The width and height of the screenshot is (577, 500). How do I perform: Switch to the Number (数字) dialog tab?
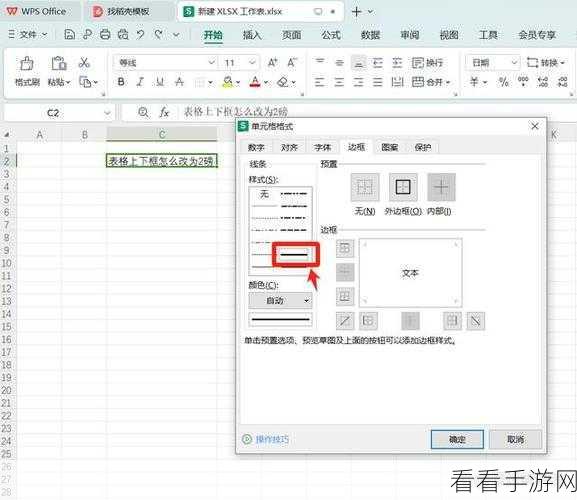pos(256,147)
